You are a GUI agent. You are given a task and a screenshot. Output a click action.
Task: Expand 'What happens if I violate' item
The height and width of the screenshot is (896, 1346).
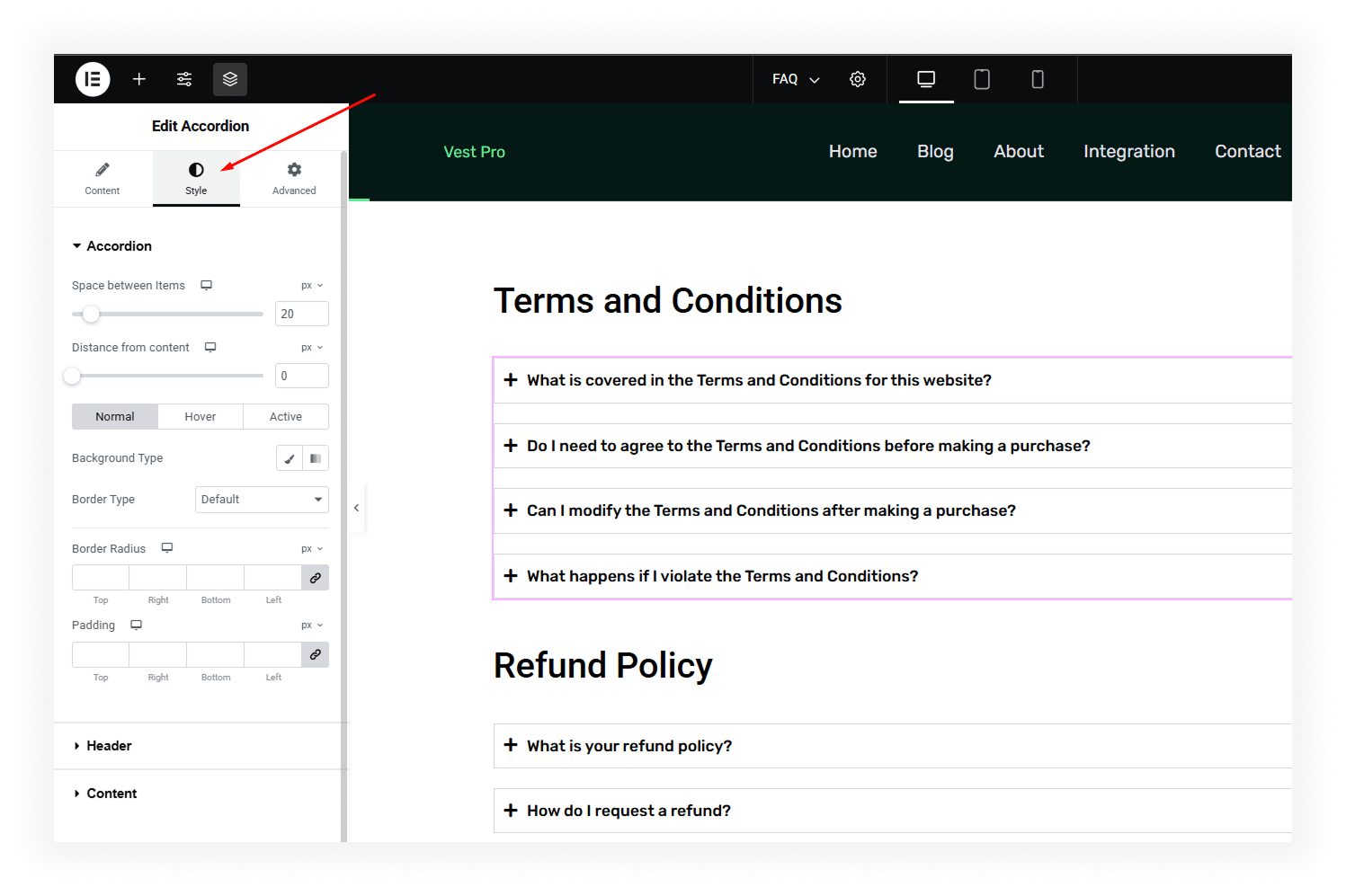coord(893,576)
